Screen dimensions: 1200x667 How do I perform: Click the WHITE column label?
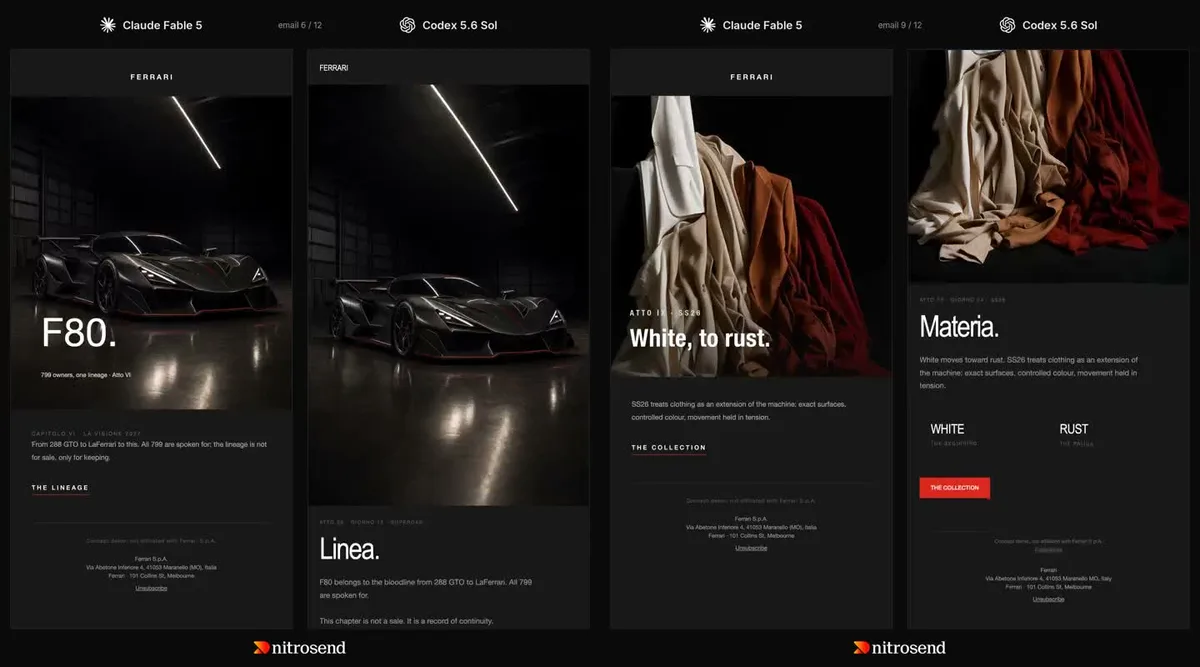click(947, 429)
